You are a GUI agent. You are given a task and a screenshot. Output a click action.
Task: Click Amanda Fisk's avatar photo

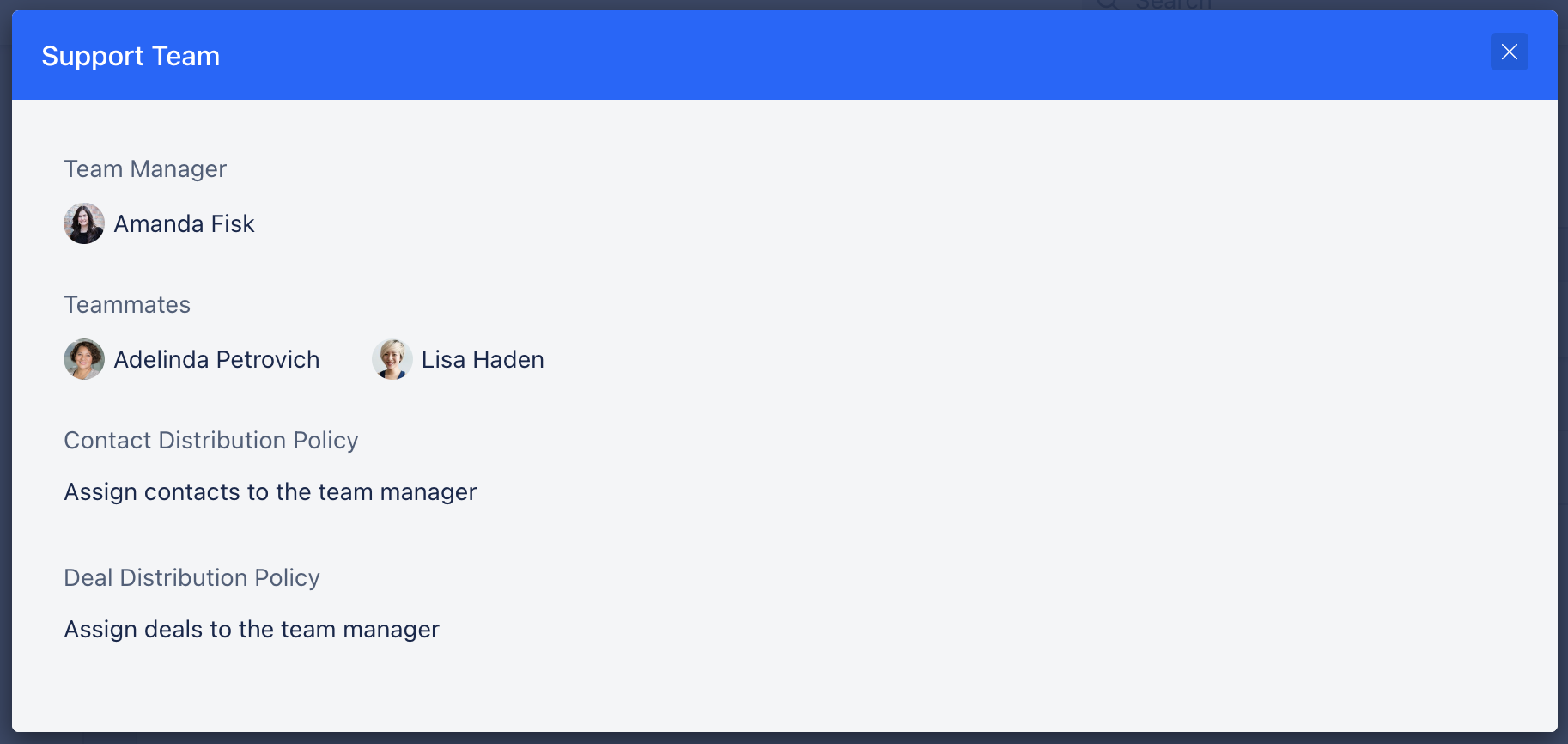click(84, 223)
